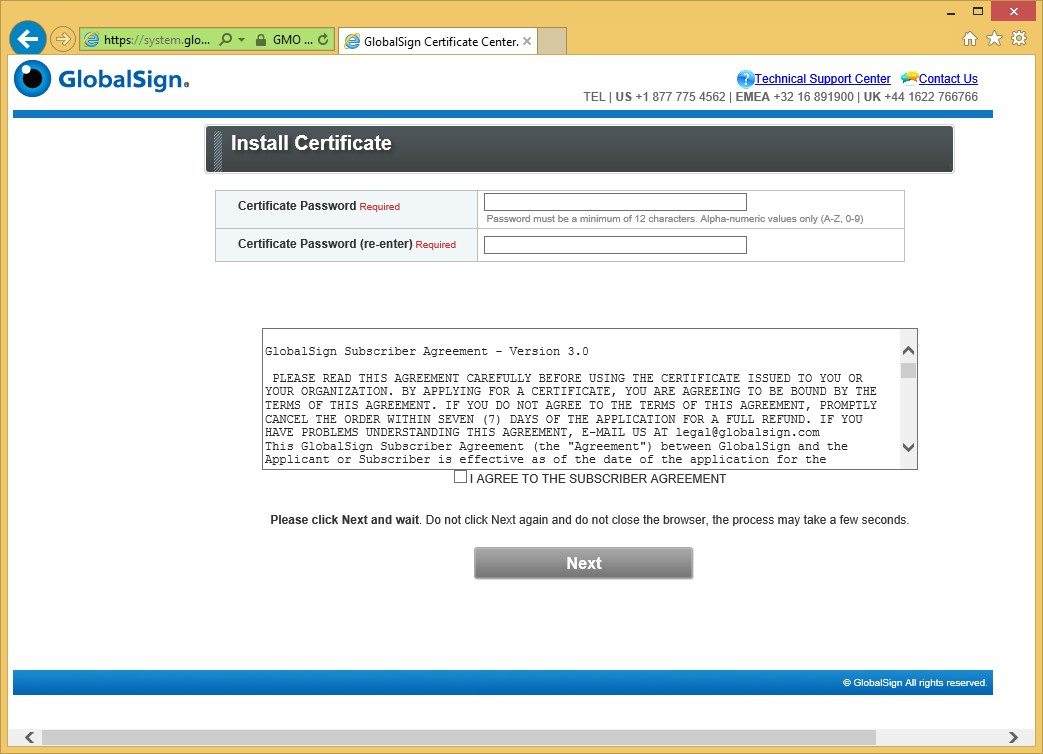Go to the browser Home icon
Image resolution: width=1043 pixels, height=754 pixels.
(969, 39)
